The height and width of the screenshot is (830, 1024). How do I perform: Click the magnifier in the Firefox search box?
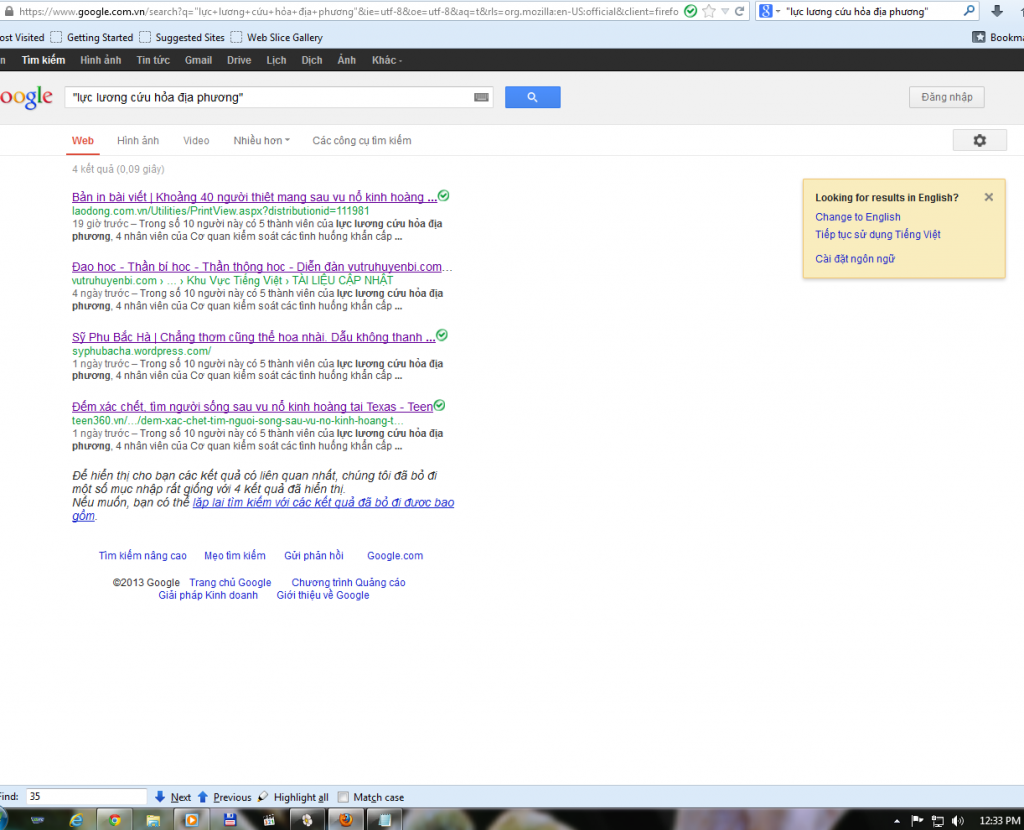(969, 11)
